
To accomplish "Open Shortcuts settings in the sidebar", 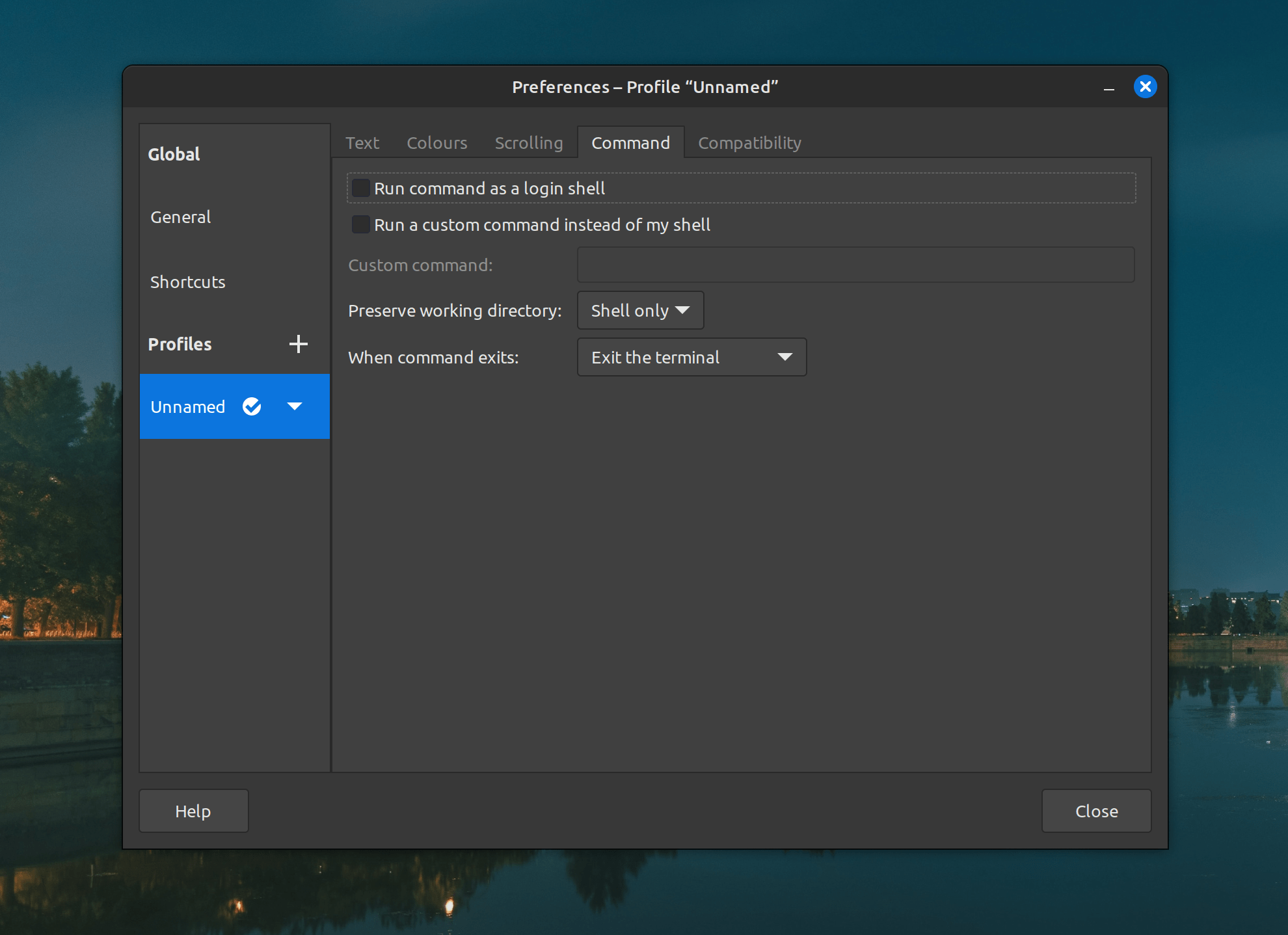I will click(187, 282).
